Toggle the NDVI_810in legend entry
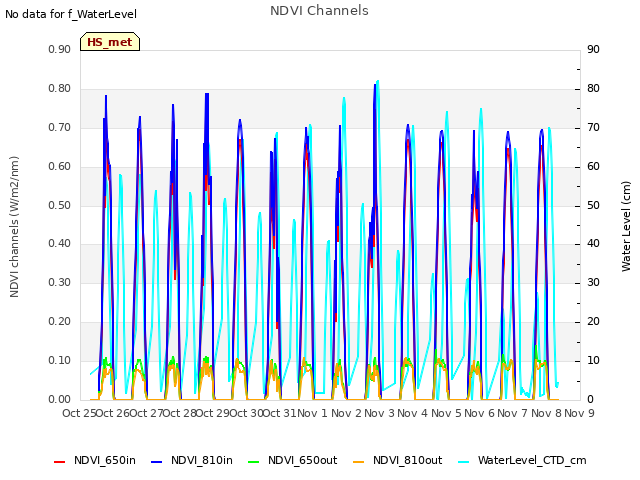The image size is (640, 480). [192, 460]
